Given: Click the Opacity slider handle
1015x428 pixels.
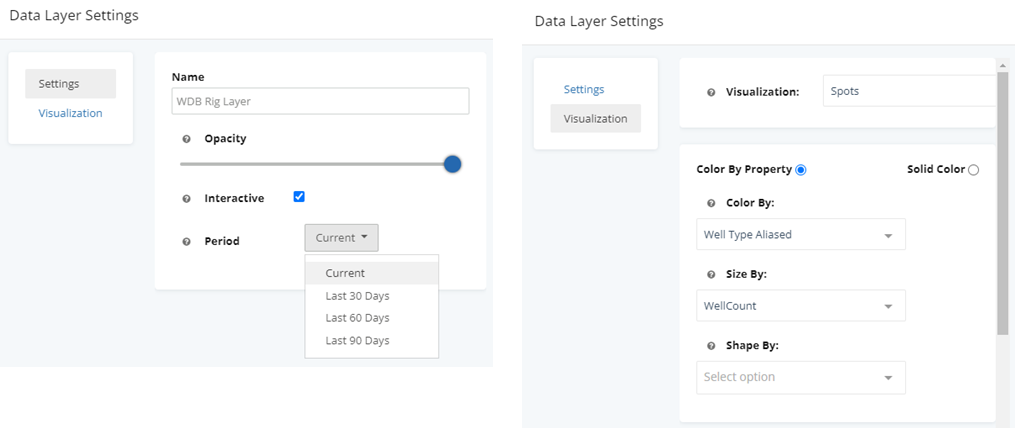Looking at the screenshot, I should point(452,164).
